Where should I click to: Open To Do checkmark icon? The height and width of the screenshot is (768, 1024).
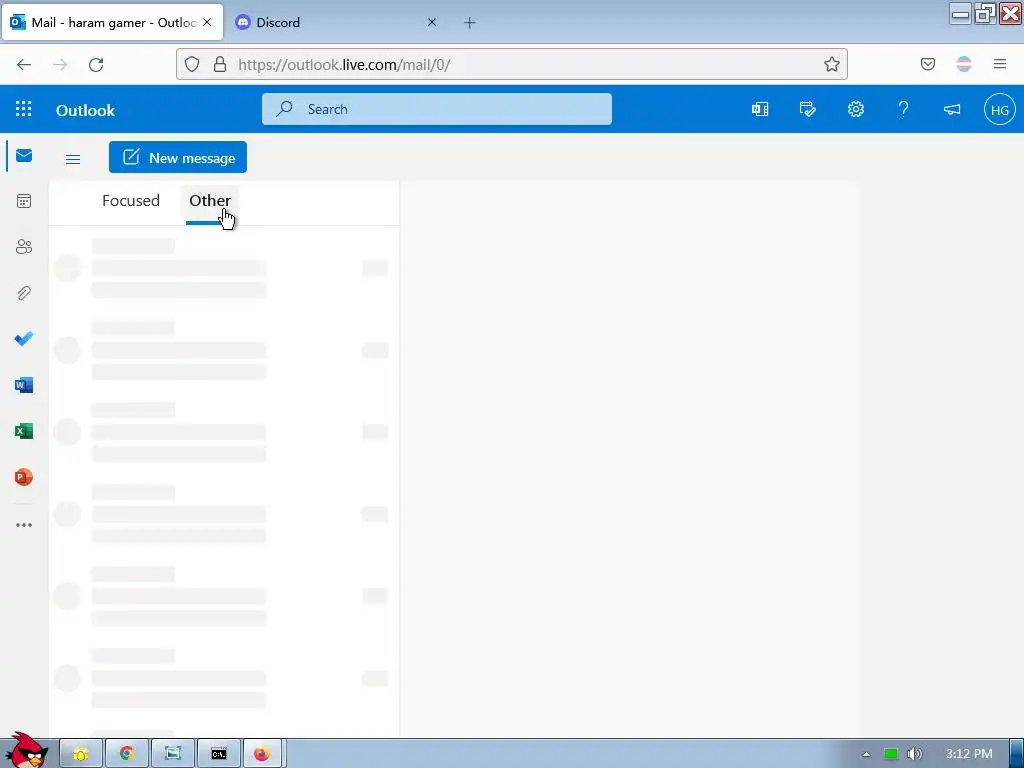point(24,338)
